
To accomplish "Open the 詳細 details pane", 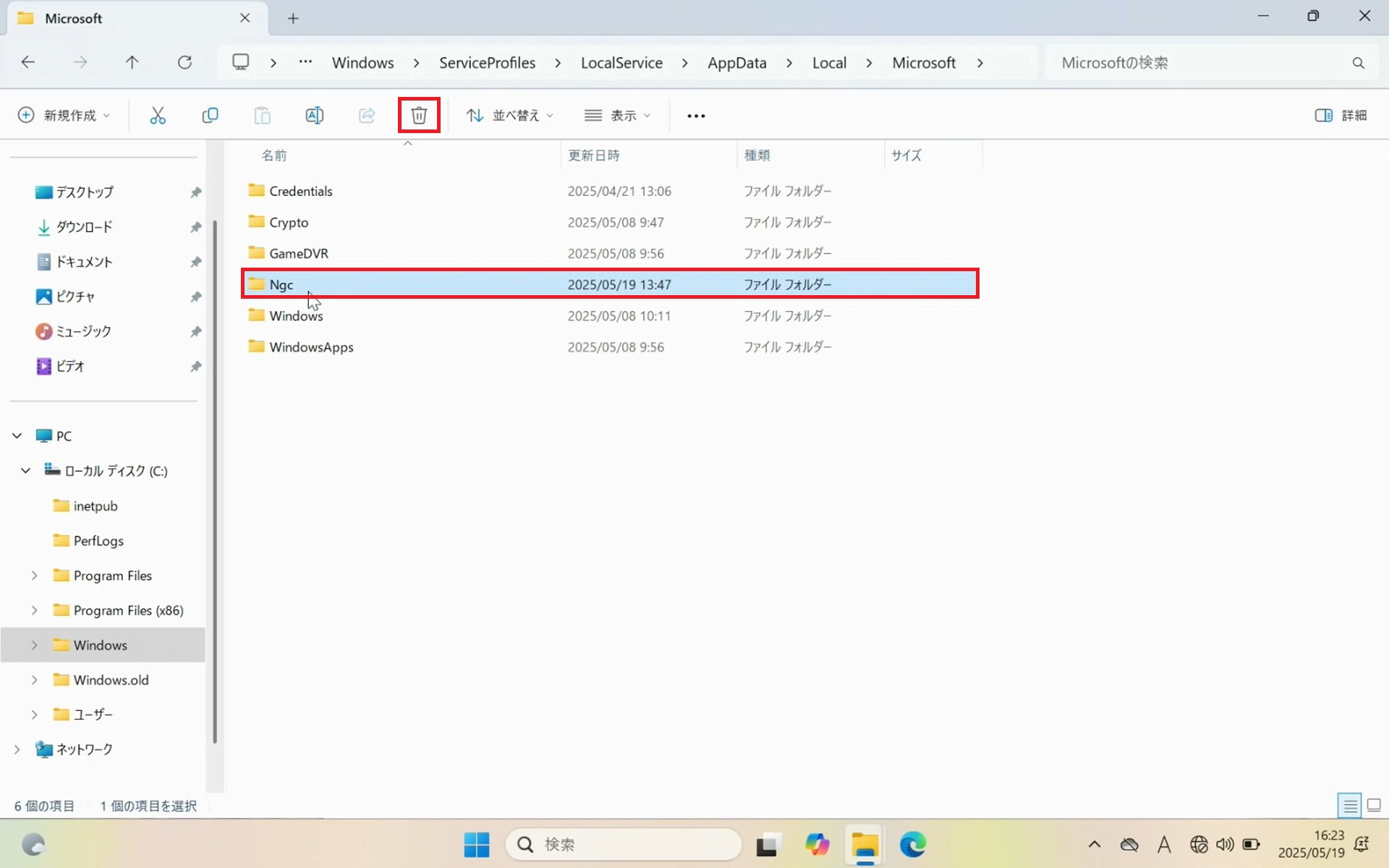I will click(1341, 115).
